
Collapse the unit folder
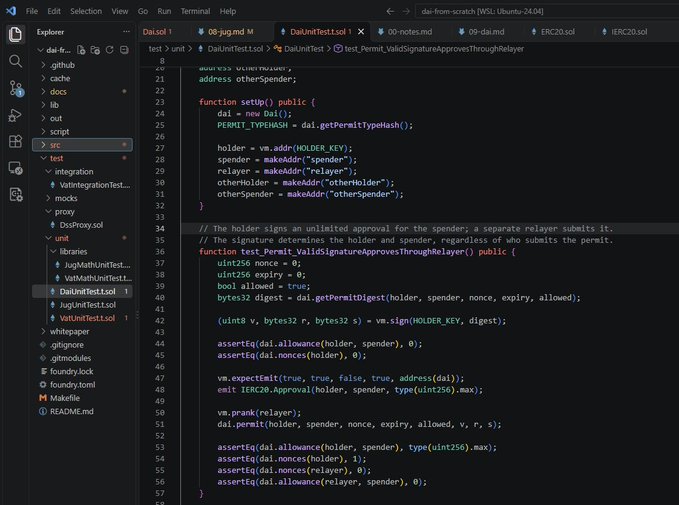[82, 238]
